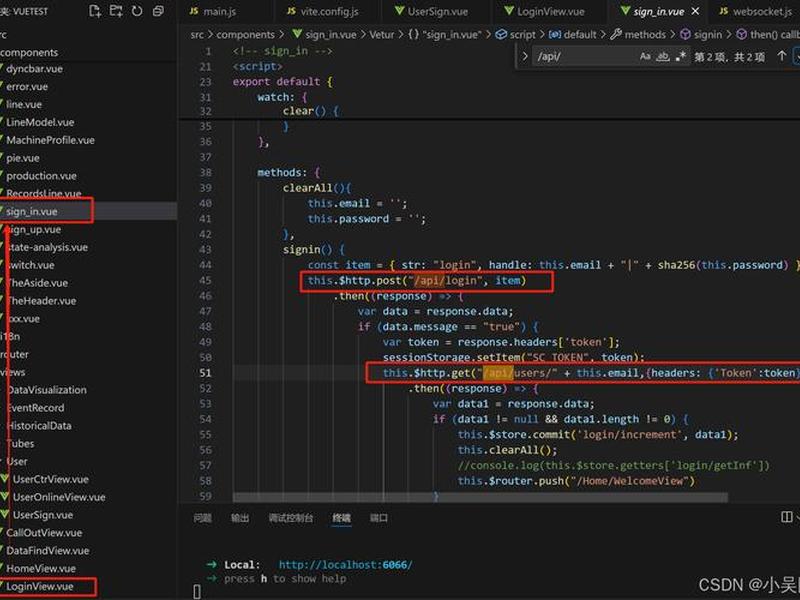Open HomeView.vue in the explorer
Screen dimensions: 800x600
tap(41, 569)
